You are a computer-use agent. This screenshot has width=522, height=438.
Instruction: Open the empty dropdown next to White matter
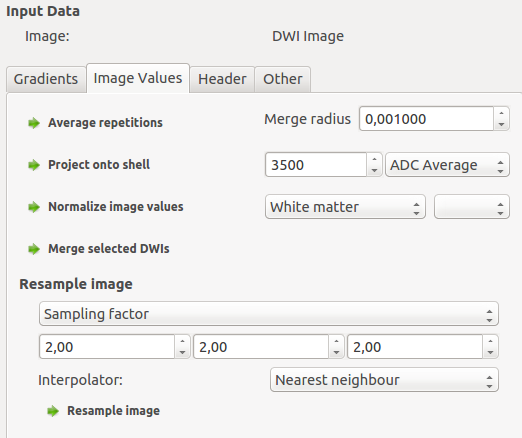[x=472, y=207]
